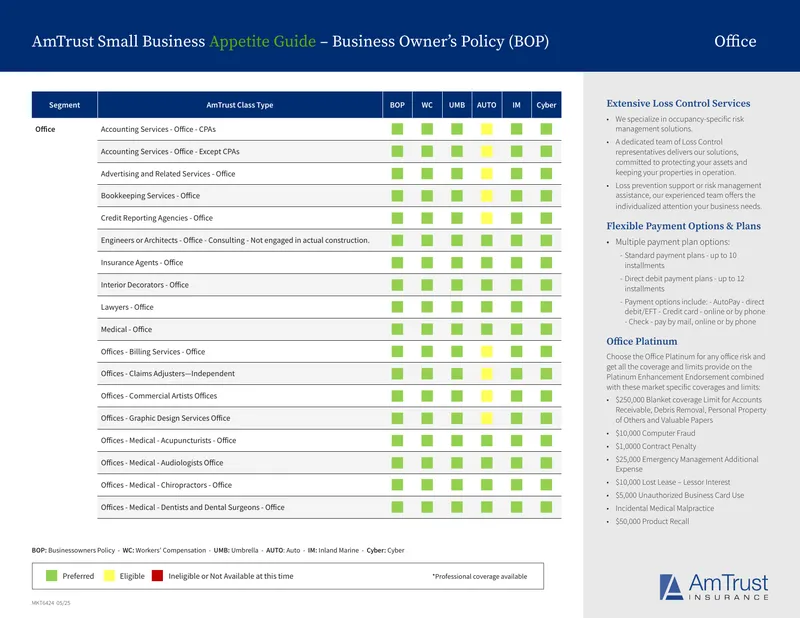800x618 pixels.
Task: Select the WC square for Offices - Billing Services
Action: pyautogui.click(x=427, y=351)
